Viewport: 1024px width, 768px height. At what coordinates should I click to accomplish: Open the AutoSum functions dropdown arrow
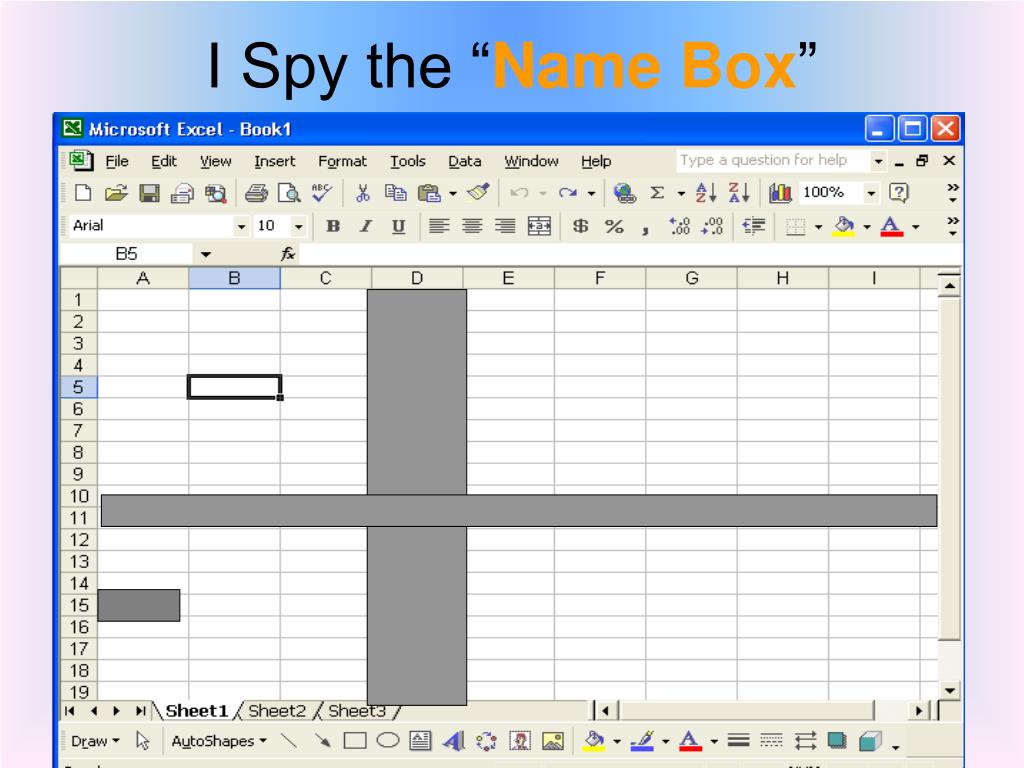coord(681,194)
